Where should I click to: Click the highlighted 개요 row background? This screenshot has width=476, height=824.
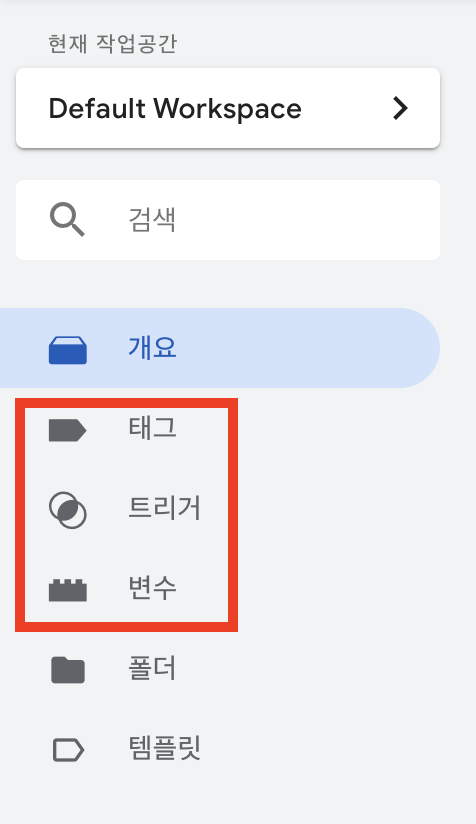point(220,348)
